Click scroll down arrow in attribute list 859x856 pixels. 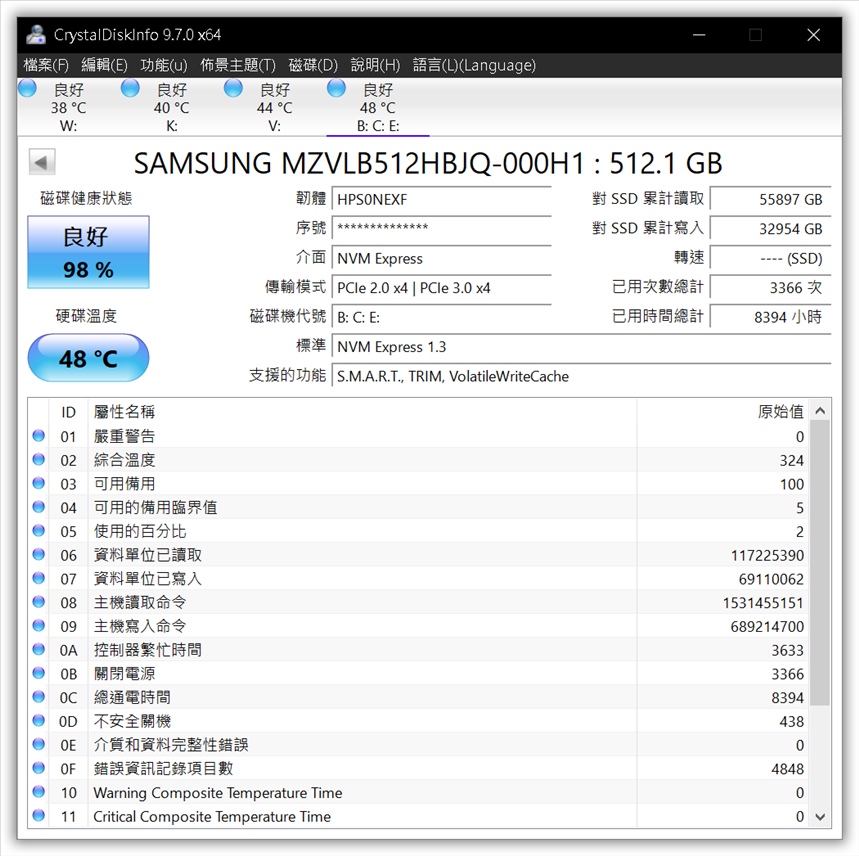pos(820,817)
